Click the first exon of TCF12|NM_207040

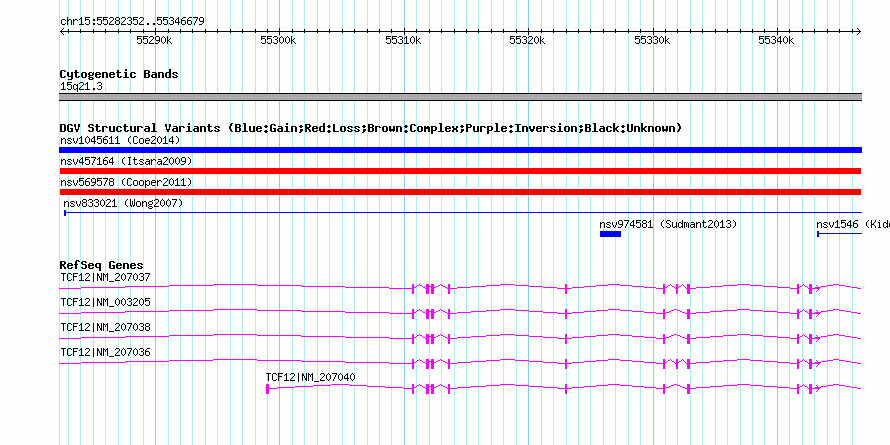267,388
